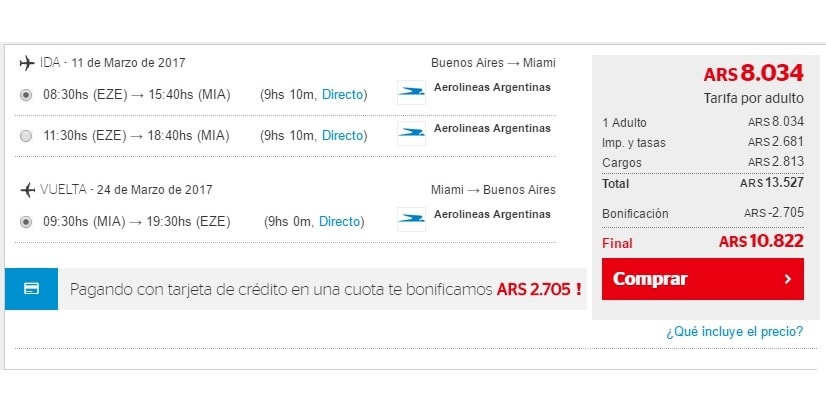Open Directo details for the 08:30hs flight
This screenshot has width=826, height=414.
pyautogui.click(x=344, y=95)
